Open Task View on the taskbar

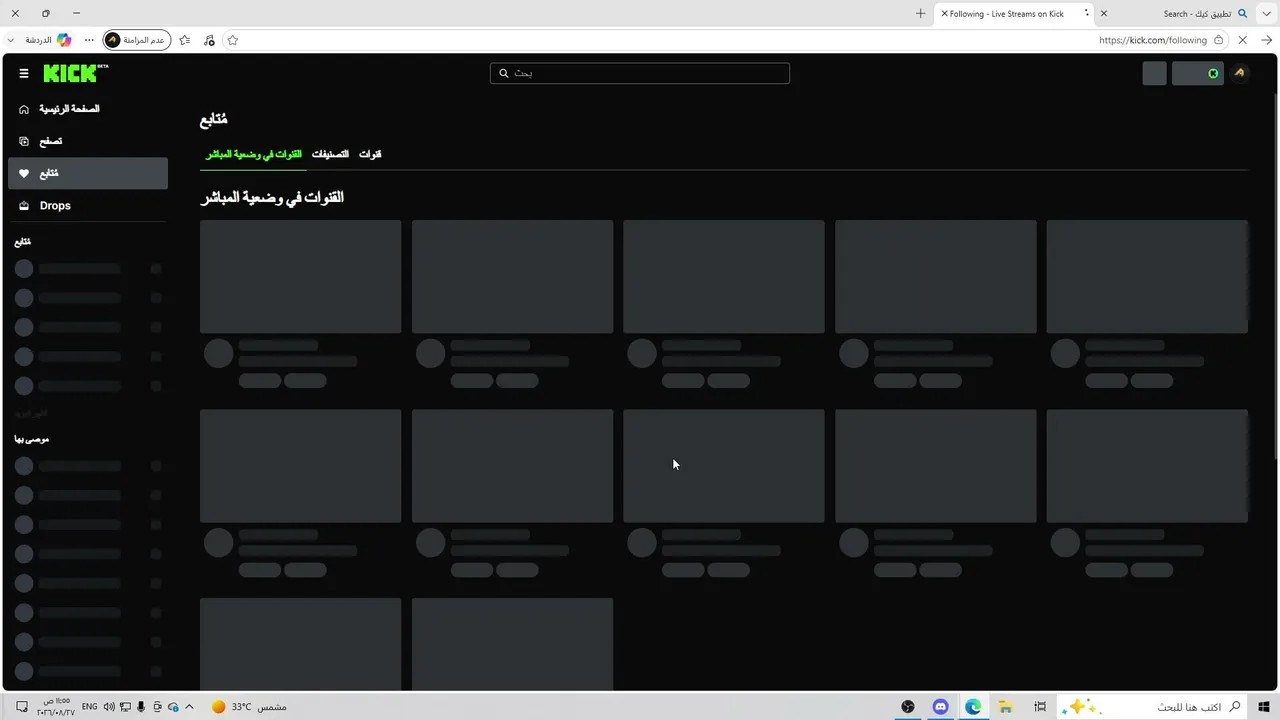pos(1040,707)
